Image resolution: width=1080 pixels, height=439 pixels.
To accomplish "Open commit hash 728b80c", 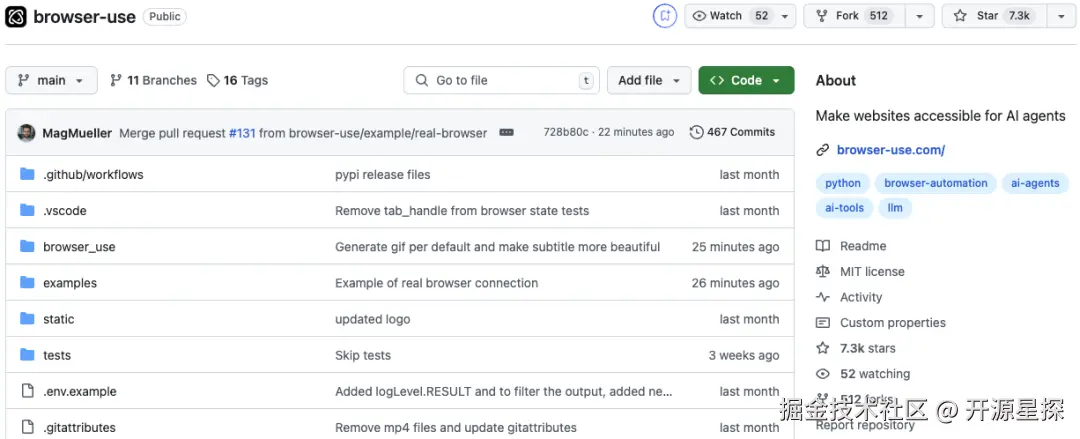I will 565,132.
